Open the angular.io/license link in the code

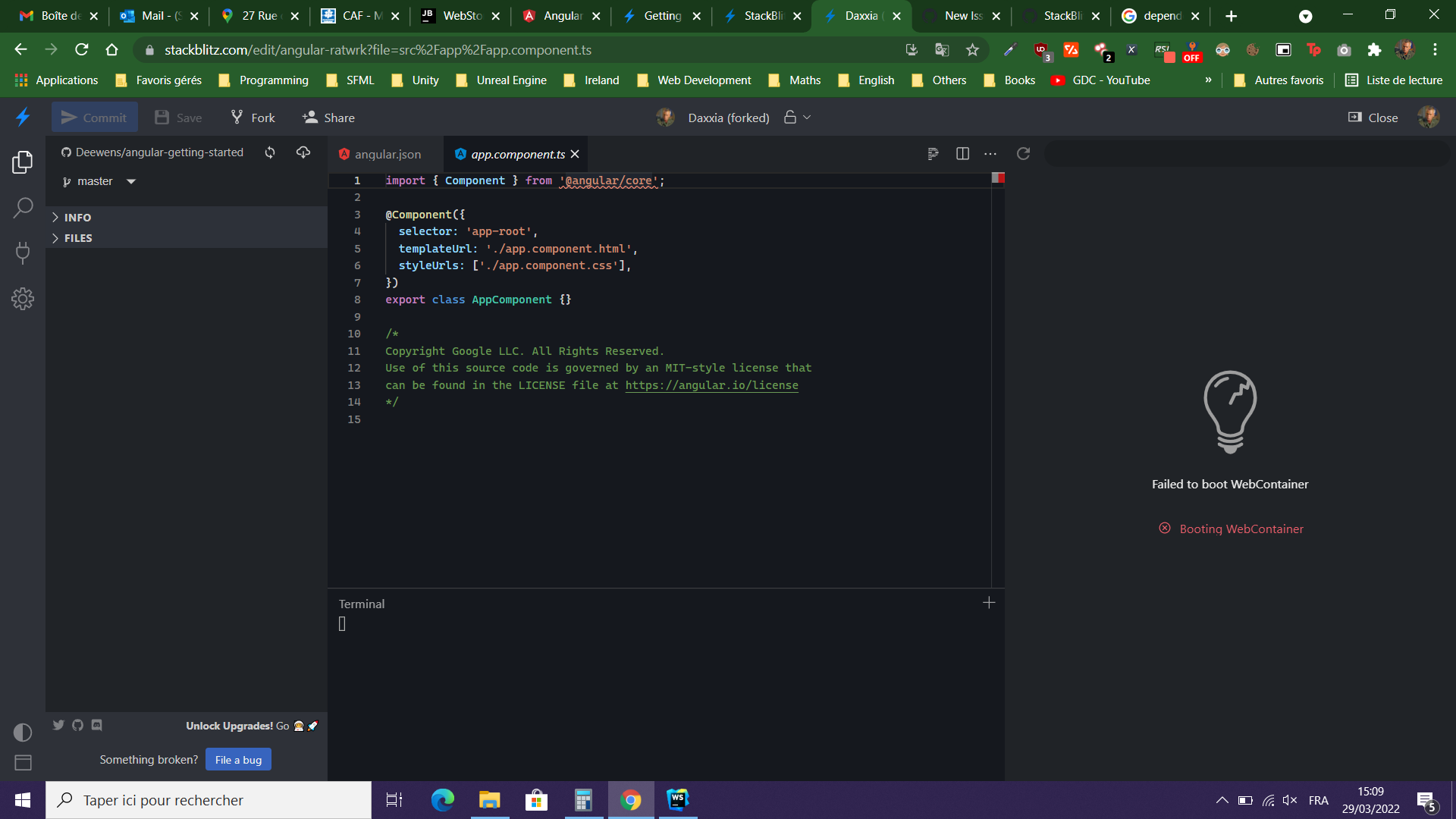(x=711, y=385)
